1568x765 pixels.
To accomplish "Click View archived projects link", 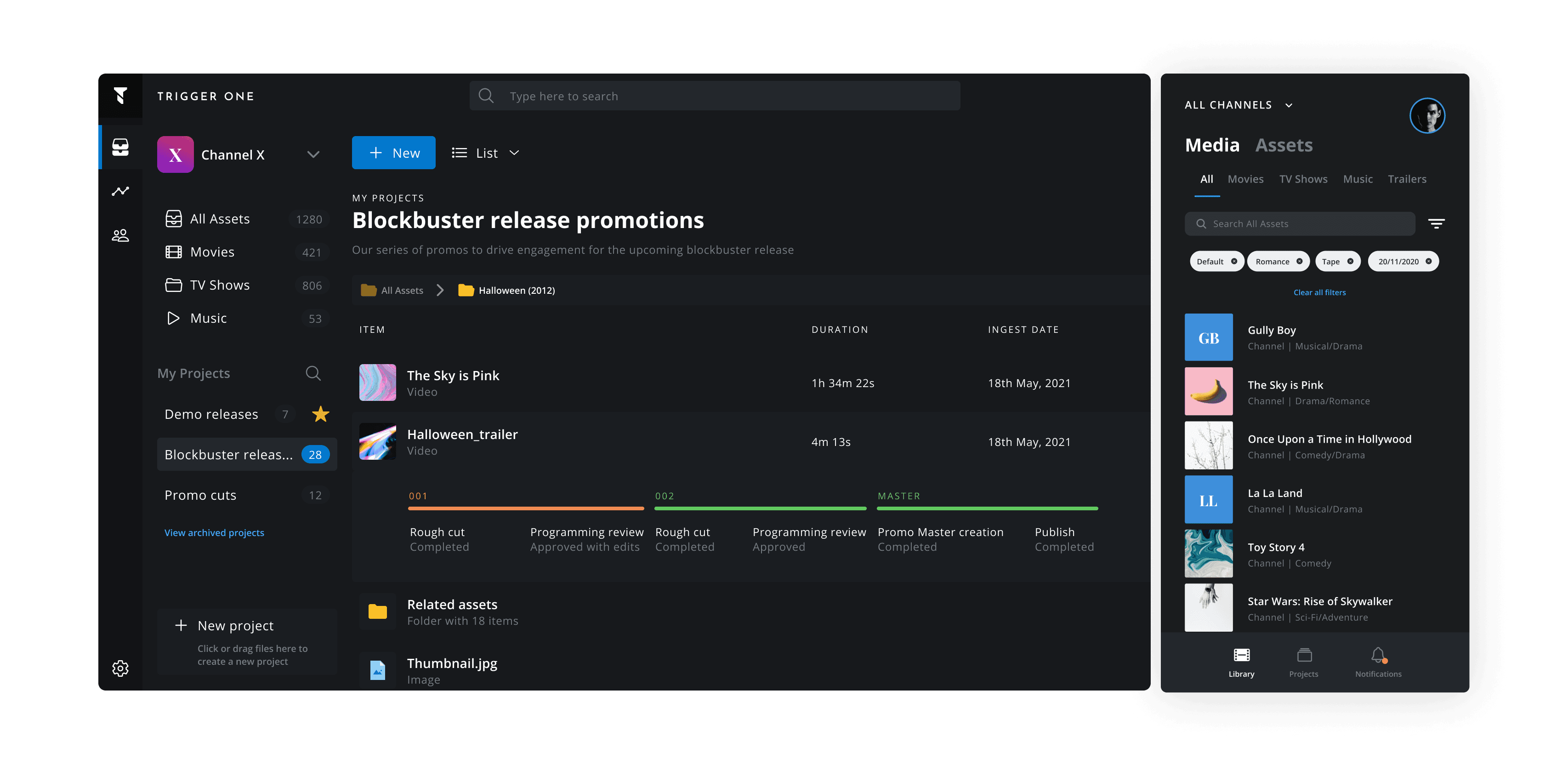I will (214, 532).
